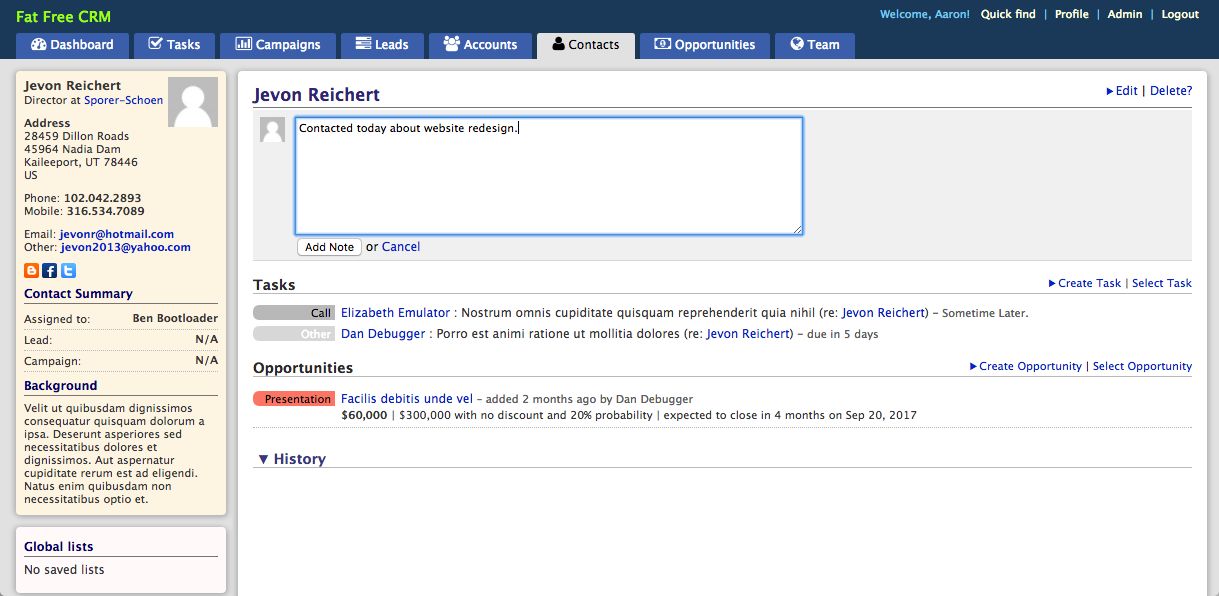Click the small avatar beside the note box
The height and width of the screenshot is (596, 1219).
272,130
